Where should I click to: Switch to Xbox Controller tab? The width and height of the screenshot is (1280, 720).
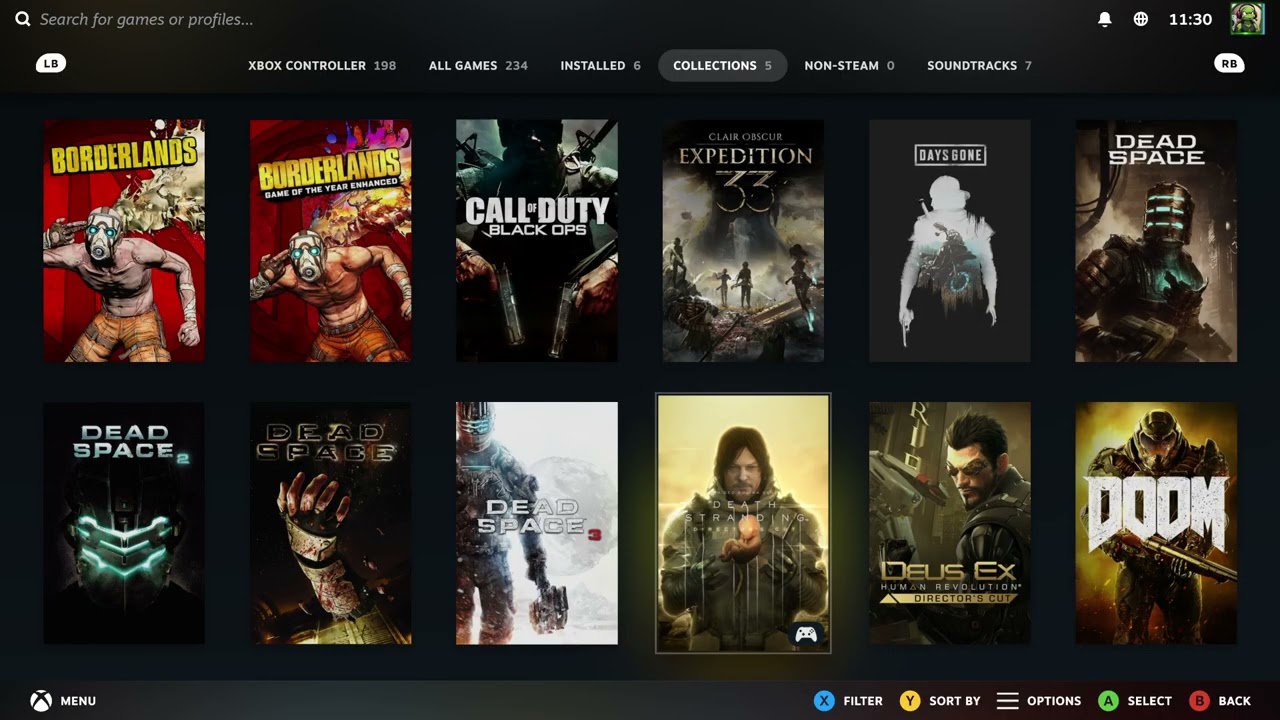tap(322, 65)
